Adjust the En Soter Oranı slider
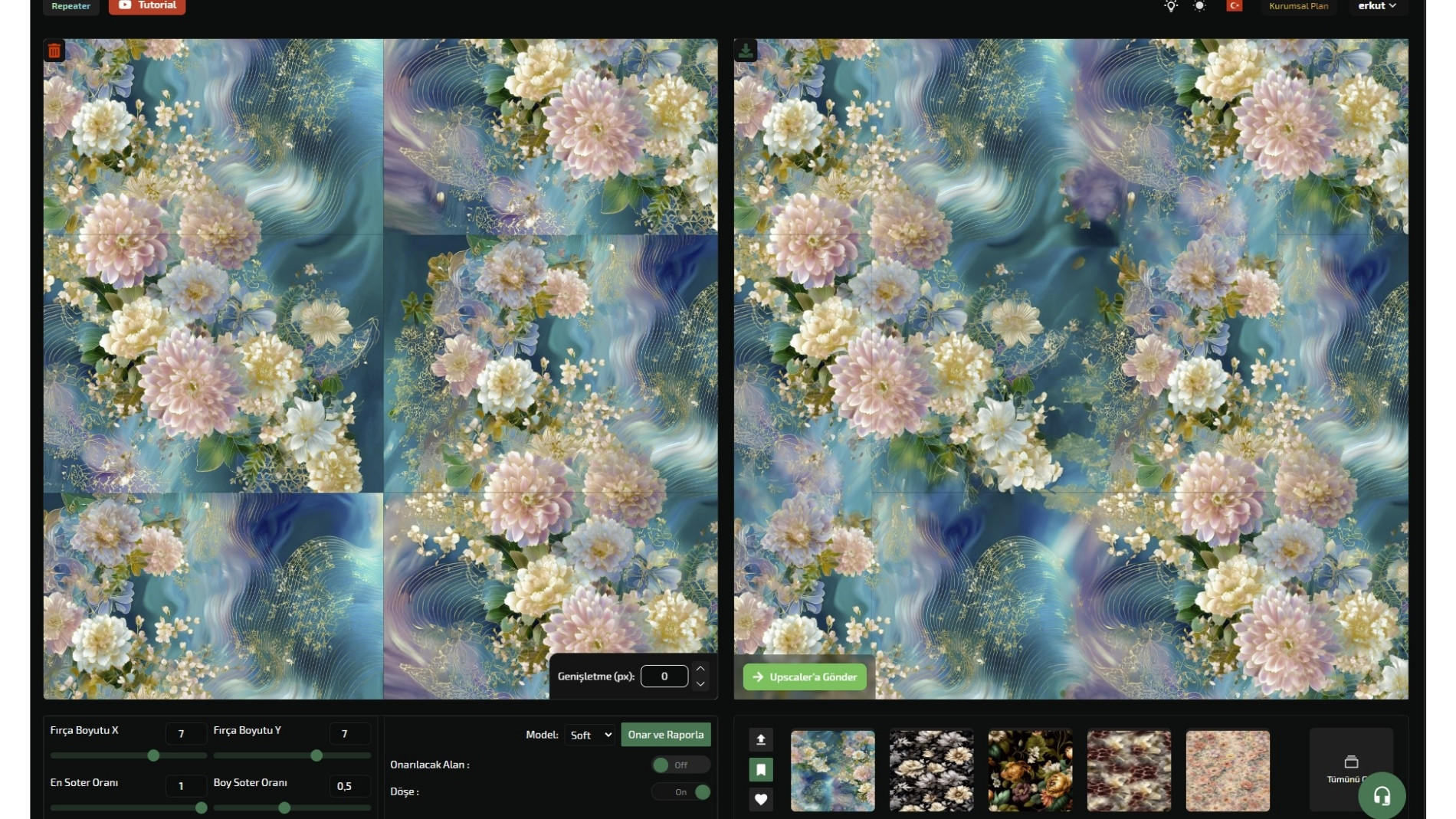The image size is (1456, 819). point(129,808)
